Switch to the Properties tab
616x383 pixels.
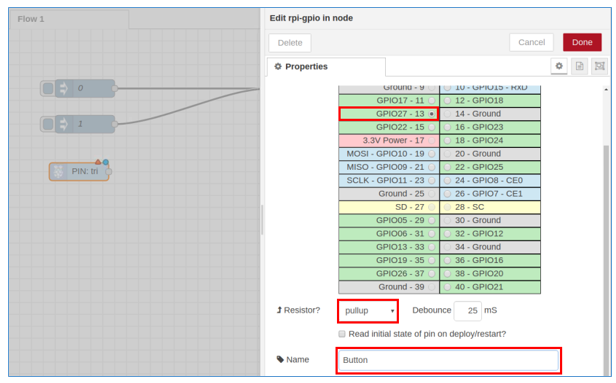tap(326, 67)
